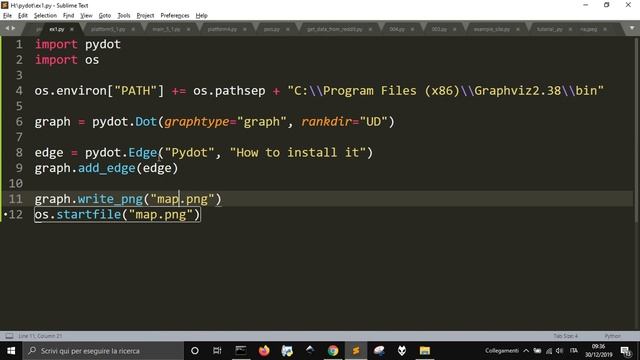Click the Line 11, Column 21 status
This screenshot has height=360, width=640.
point(40,336)
